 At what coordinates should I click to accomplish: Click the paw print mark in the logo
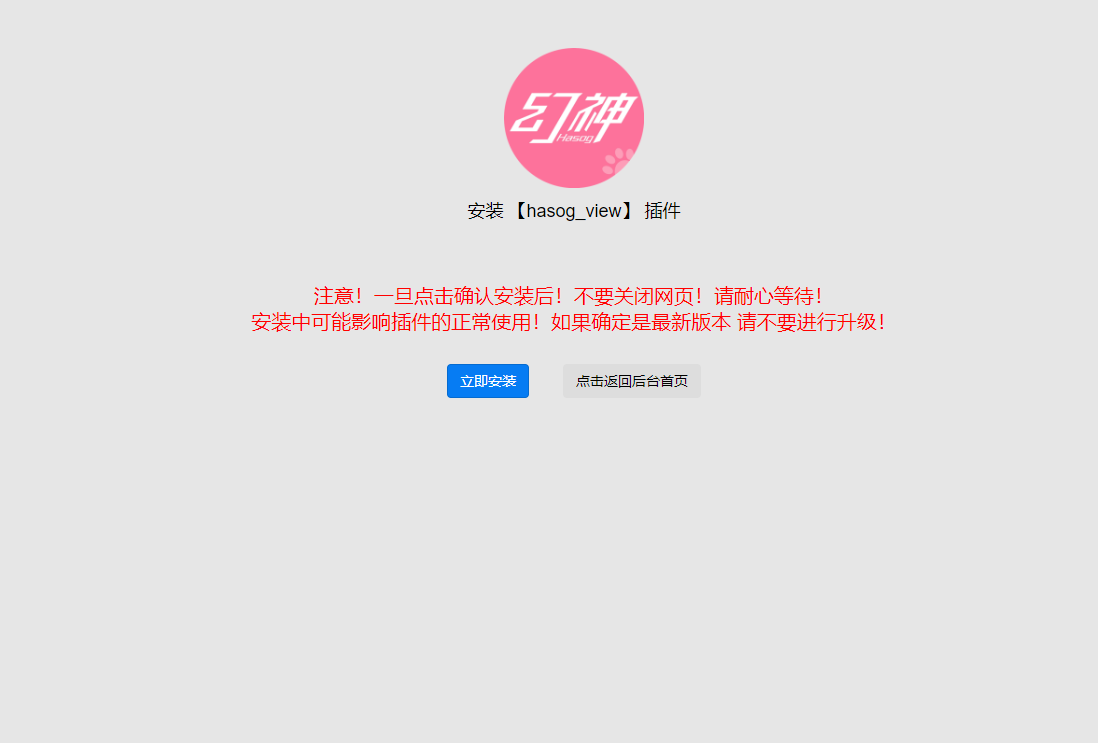(618, 162)
